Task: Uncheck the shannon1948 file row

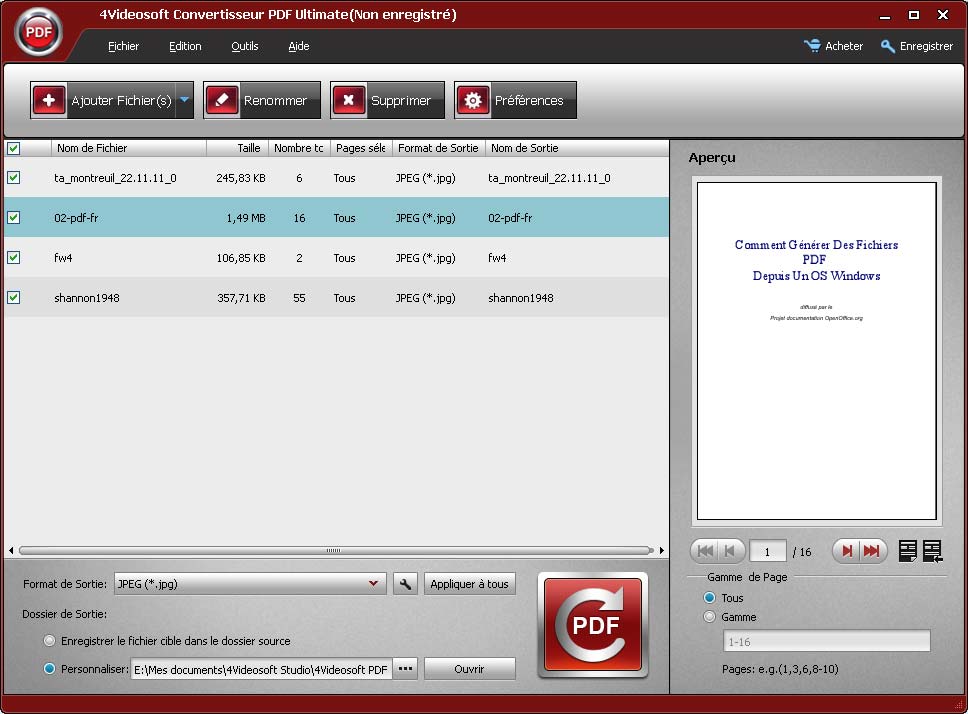Action: click(13, 297)
